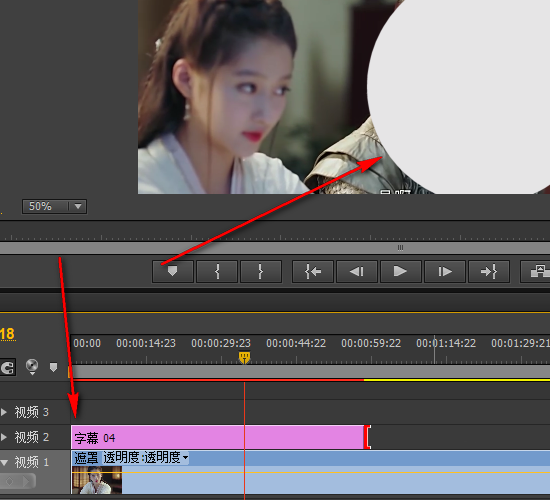Set the out point with right brace button
The image size is (550, 500).
click(261, 271)
